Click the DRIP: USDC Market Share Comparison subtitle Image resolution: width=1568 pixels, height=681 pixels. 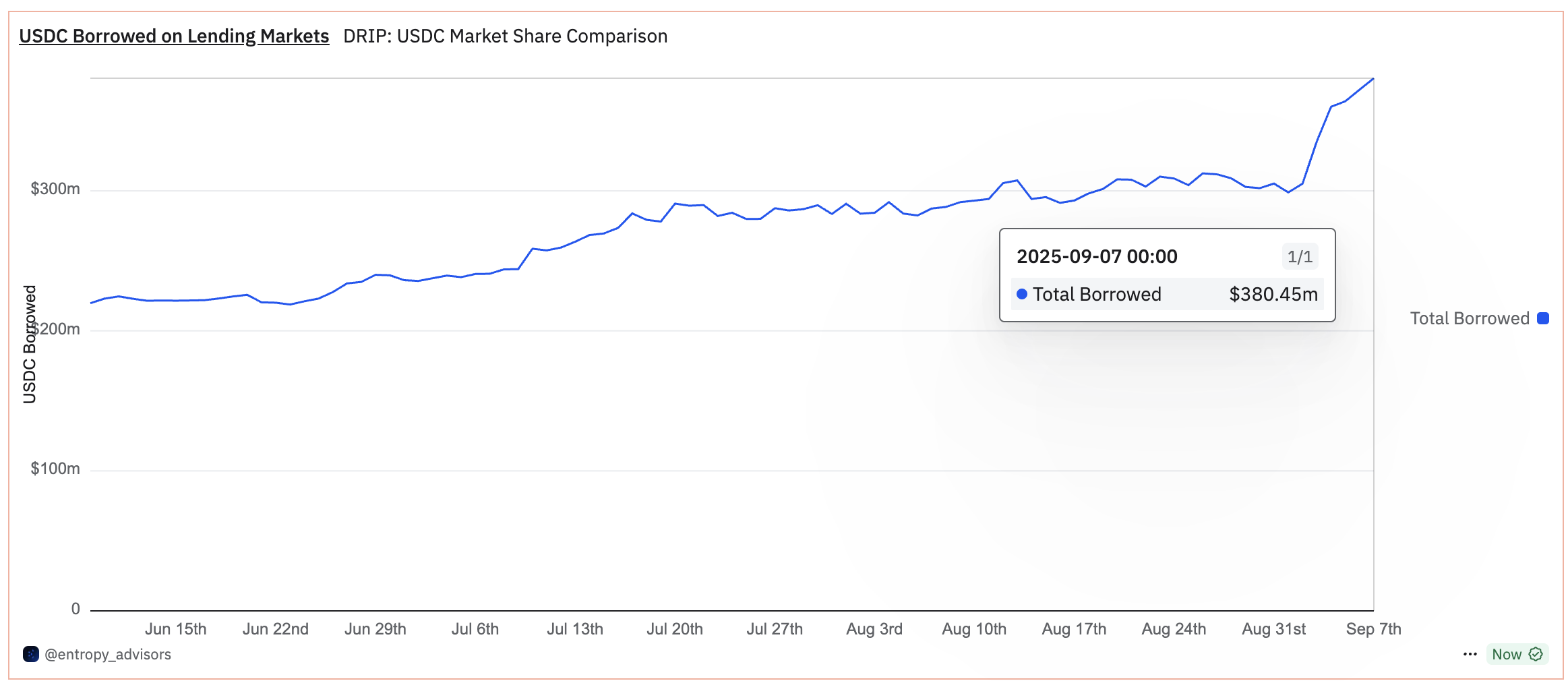coord(505,36)
